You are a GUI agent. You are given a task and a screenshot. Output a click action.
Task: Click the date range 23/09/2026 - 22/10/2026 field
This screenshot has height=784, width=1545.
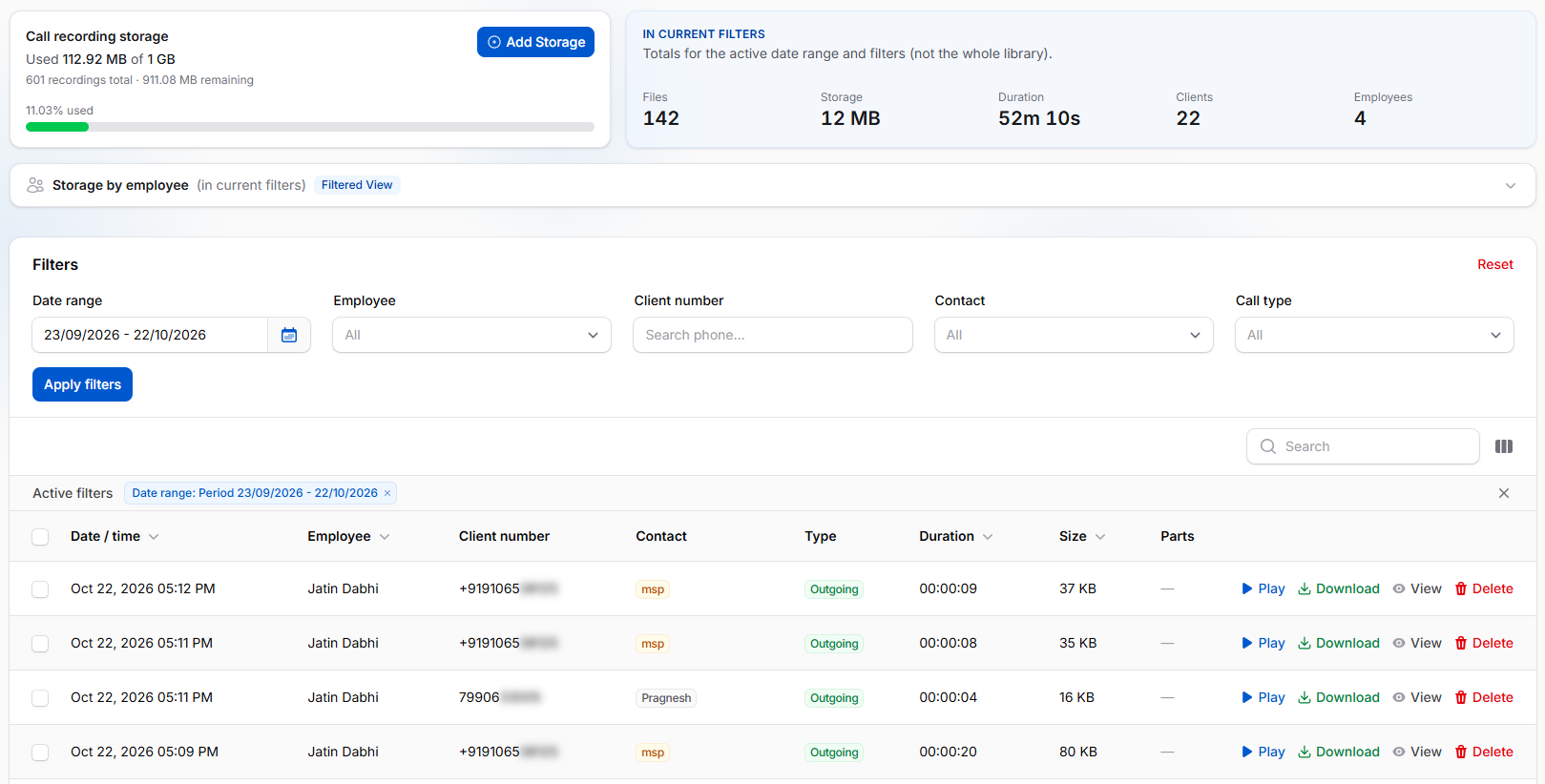point(150,335)
